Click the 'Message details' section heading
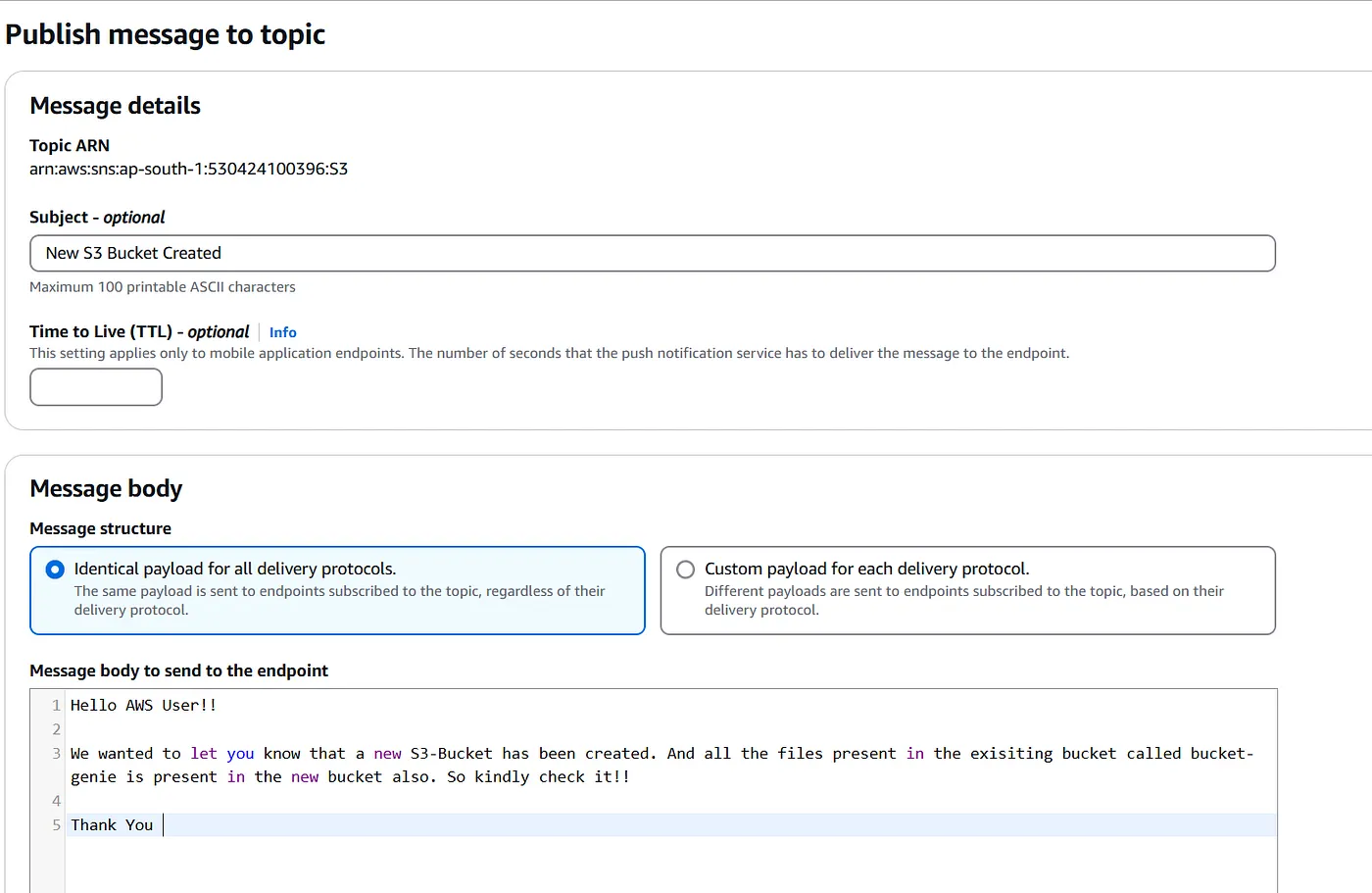 pyautogui.click(x=115, y=106)
